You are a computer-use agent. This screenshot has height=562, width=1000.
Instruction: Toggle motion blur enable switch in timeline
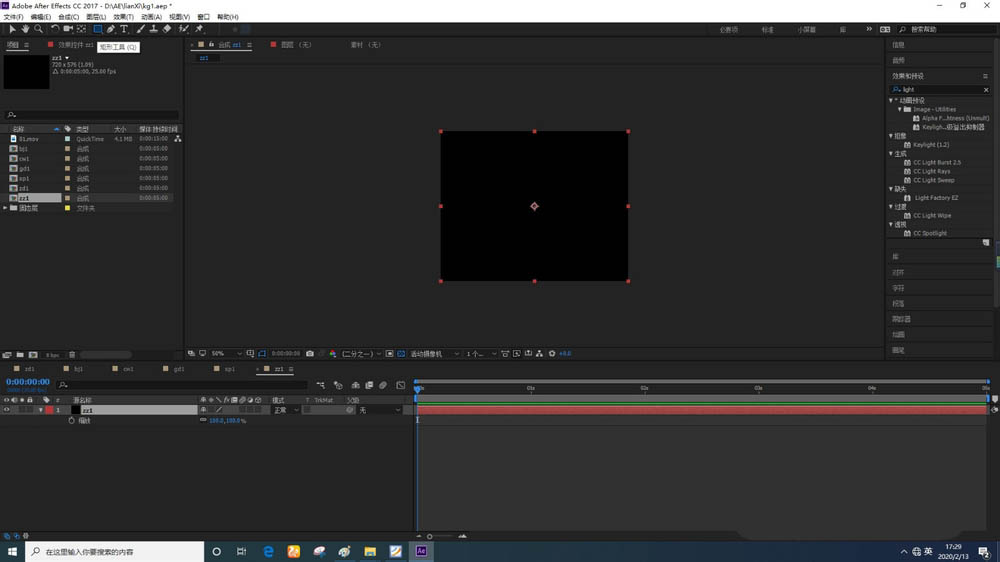coord(383,385)
